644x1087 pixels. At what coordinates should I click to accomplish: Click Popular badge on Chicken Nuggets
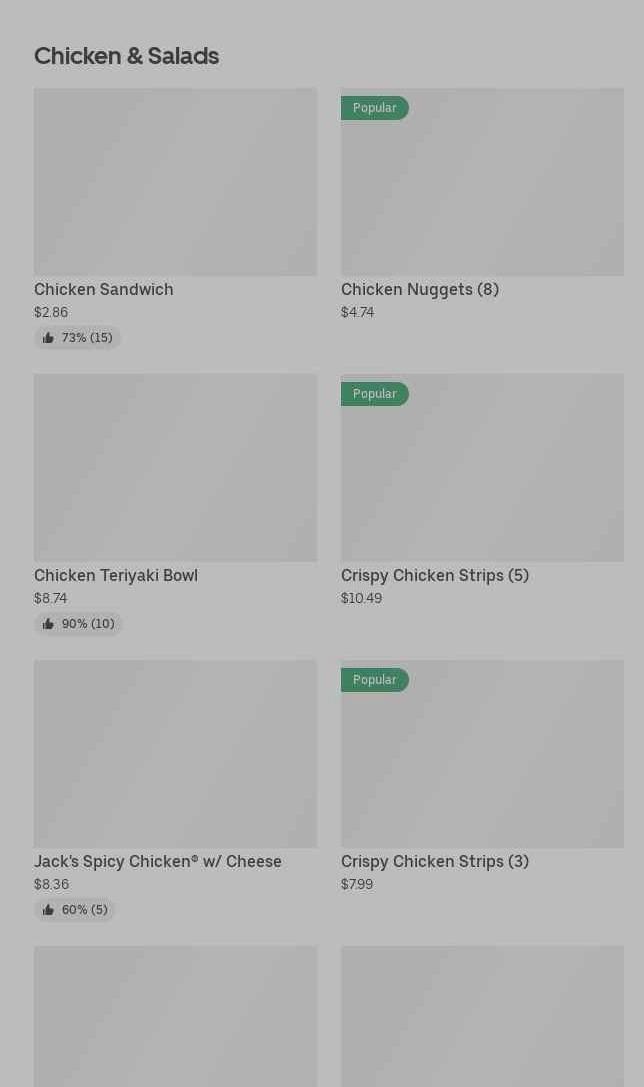374,108
